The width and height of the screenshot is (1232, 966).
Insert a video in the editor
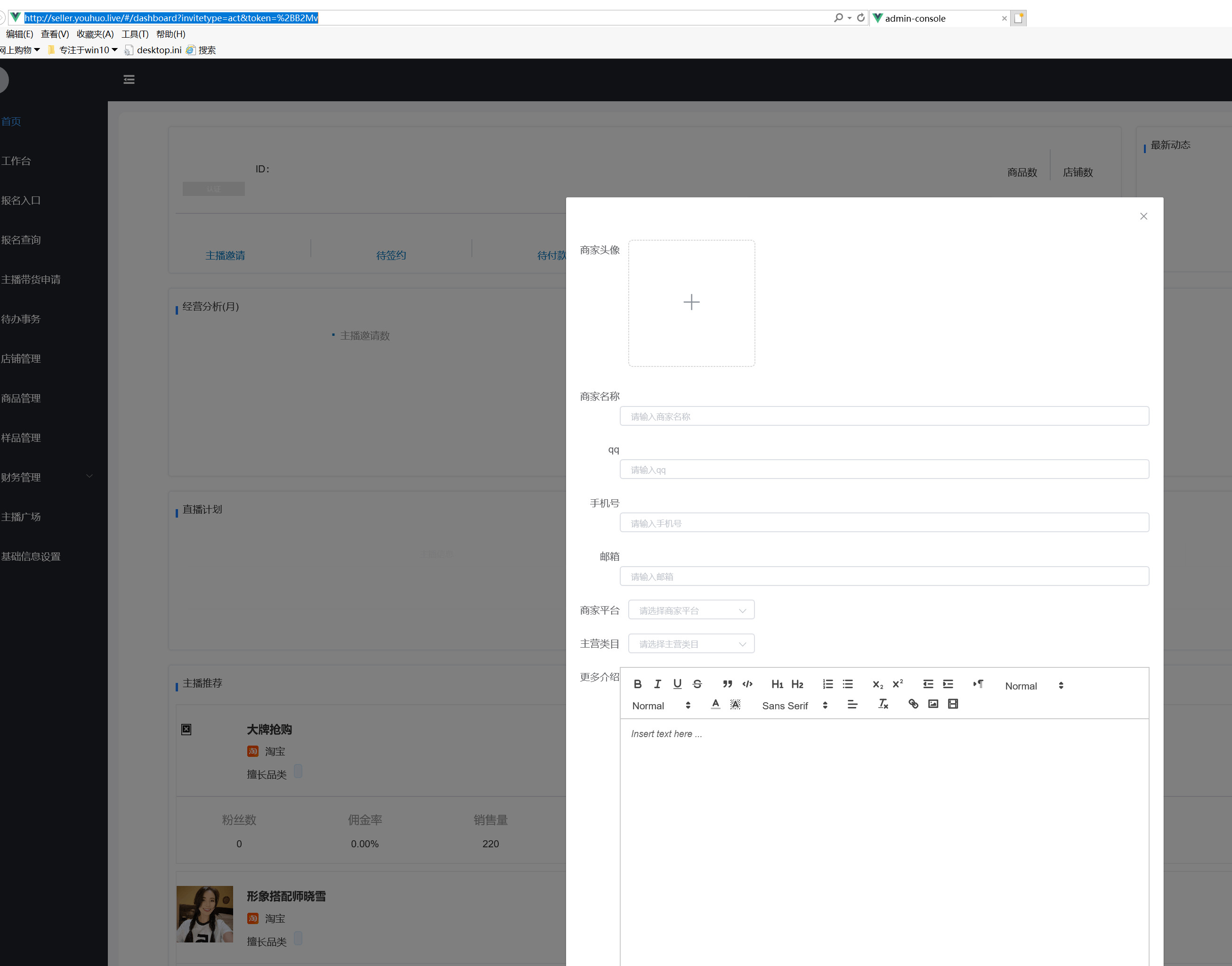tap(953, 704)
